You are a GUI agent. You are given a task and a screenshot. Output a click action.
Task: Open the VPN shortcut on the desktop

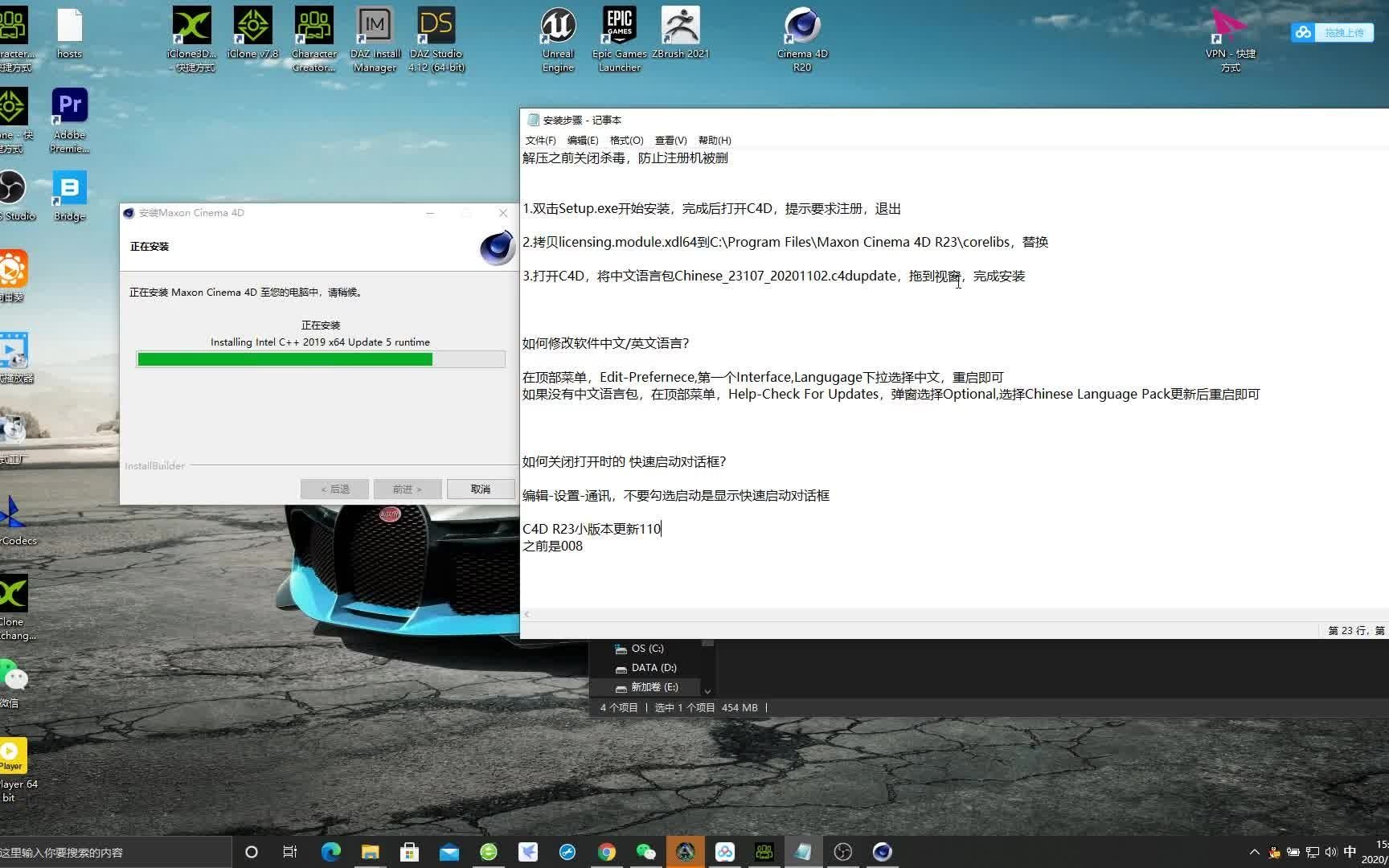point(1230,39)
